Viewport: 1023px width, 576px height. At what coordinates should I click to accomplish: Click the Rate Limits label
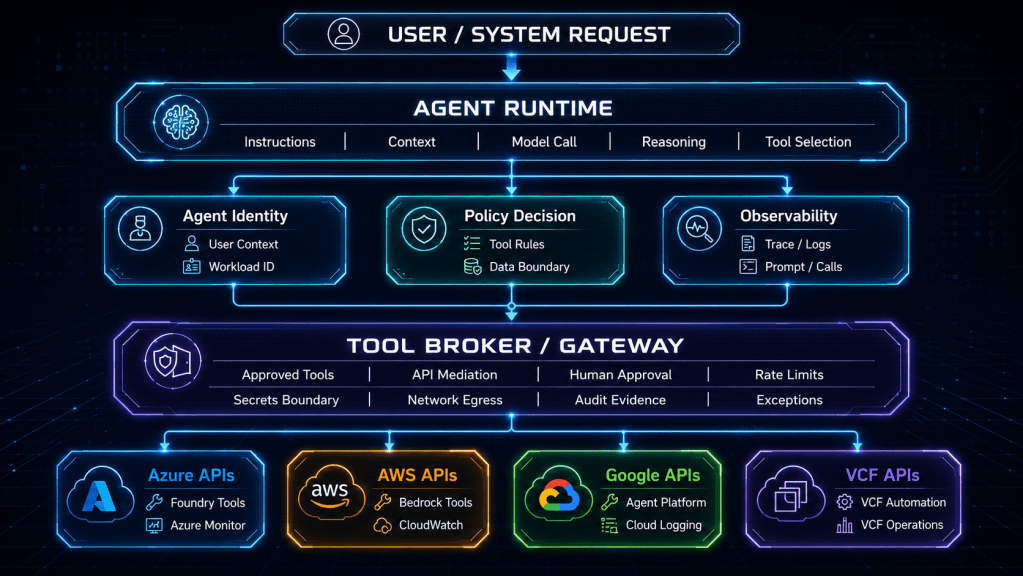pos(789,374)
